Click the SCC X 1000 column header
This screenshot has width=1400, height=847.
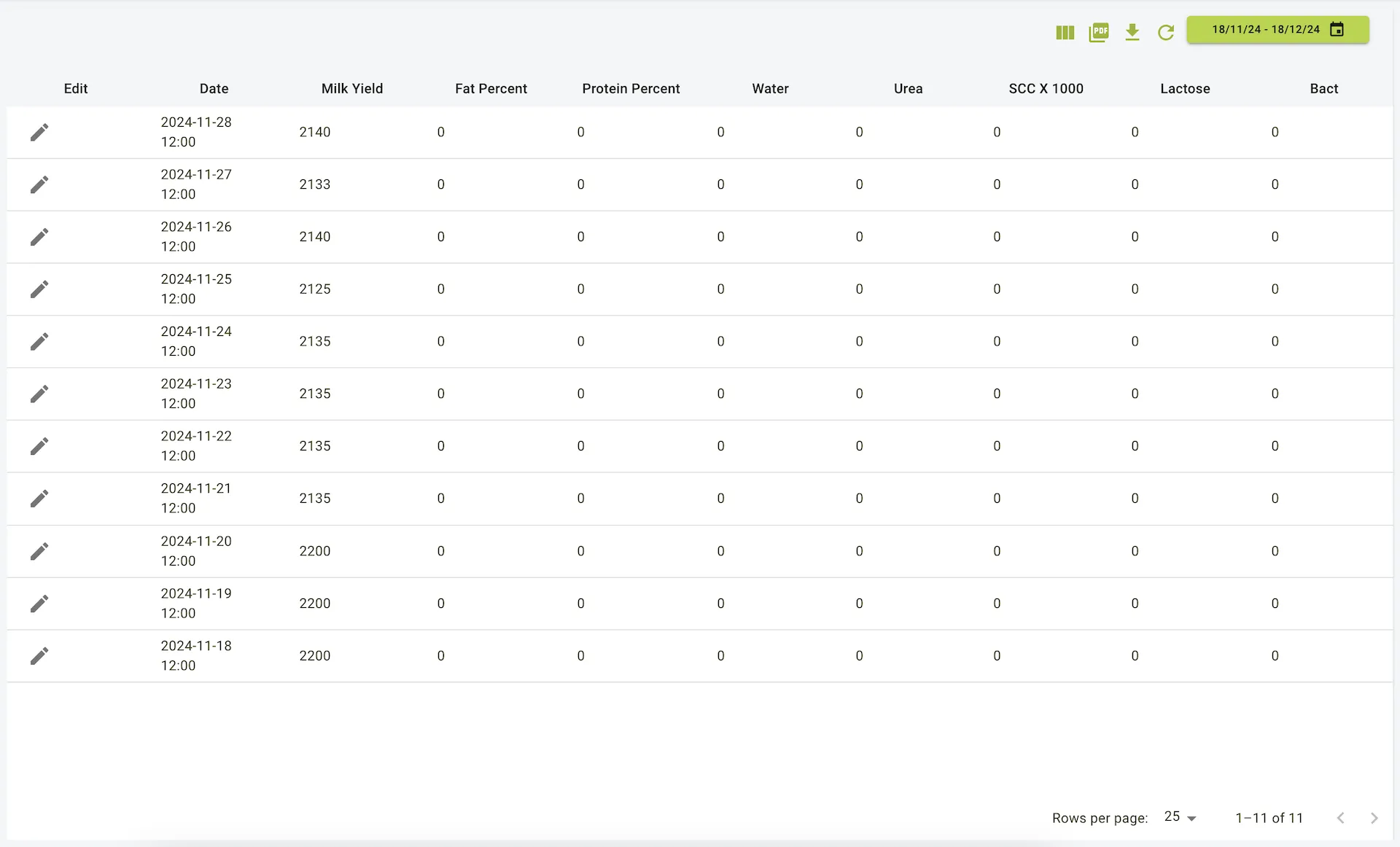point(1046,88)
